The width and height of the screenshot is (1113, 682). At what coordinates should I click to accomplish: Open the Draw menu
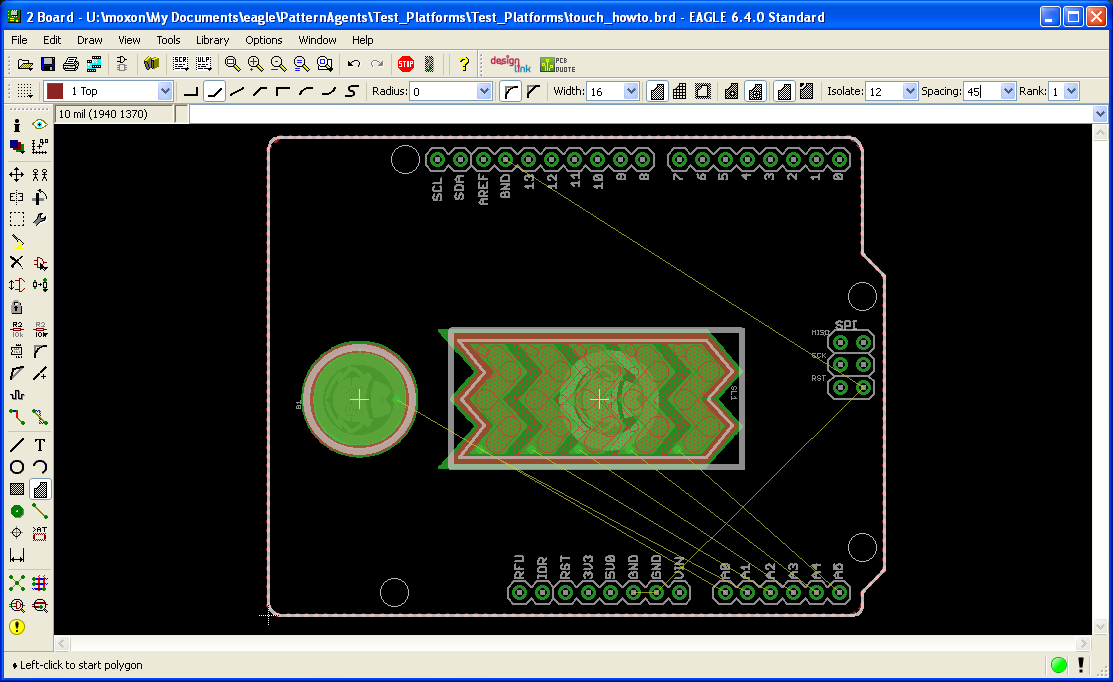[89, 40]
